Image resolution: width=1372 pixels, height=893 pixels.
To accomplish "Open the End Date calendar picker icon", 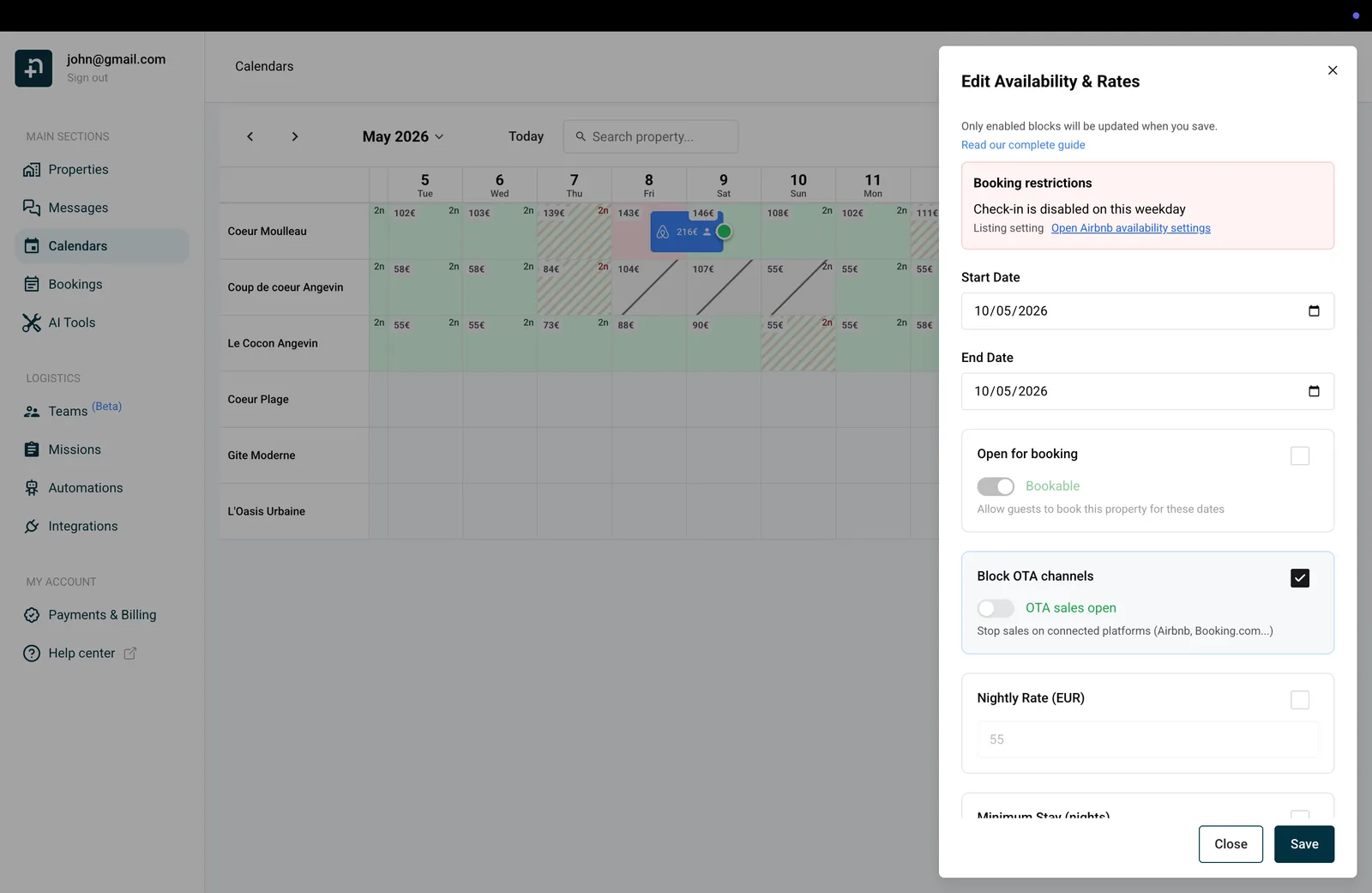I will 1314,391.
